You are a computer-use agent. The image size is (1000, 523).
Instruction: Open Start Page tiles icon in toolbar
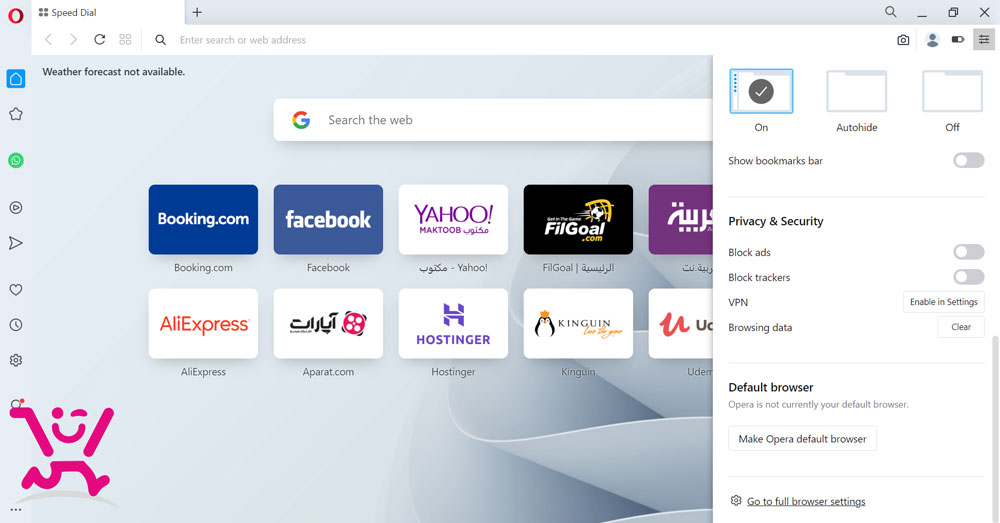[125, 40]
